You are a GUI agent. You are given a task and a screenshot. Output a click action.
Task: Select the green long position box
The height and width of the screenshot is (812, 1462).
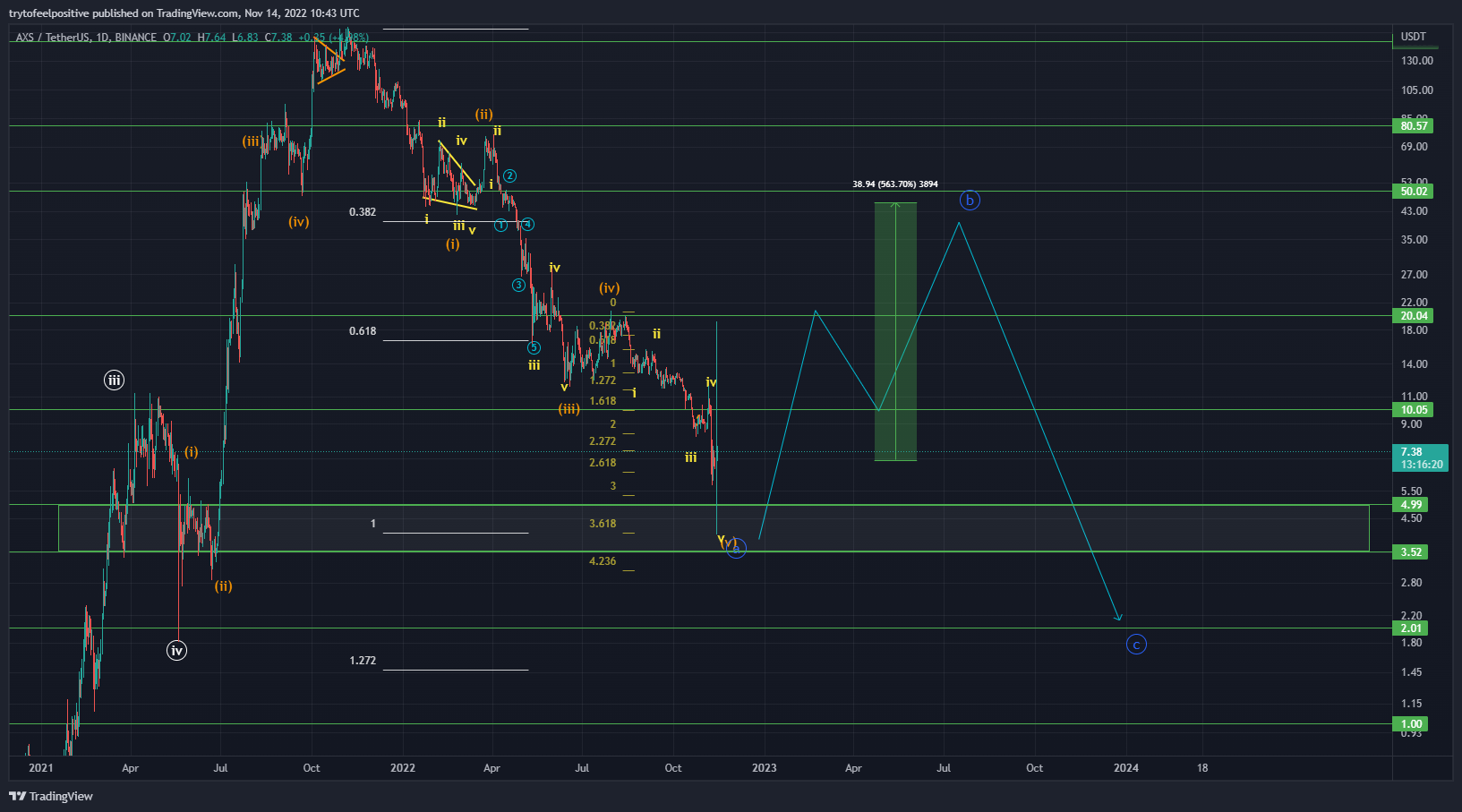coord(895,332)
